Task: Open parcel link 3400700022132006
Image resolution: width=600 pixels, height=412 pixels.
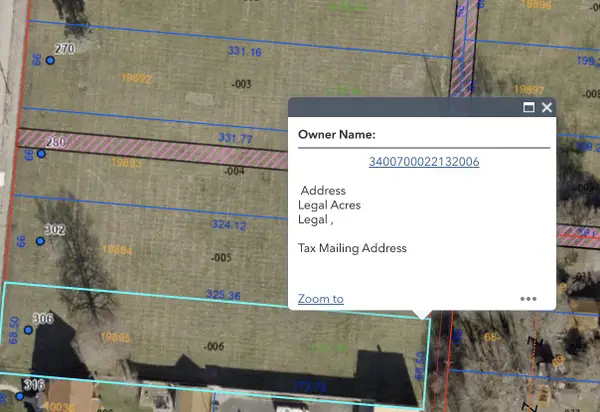Action: pyautogui.click(x=424, y=161)
